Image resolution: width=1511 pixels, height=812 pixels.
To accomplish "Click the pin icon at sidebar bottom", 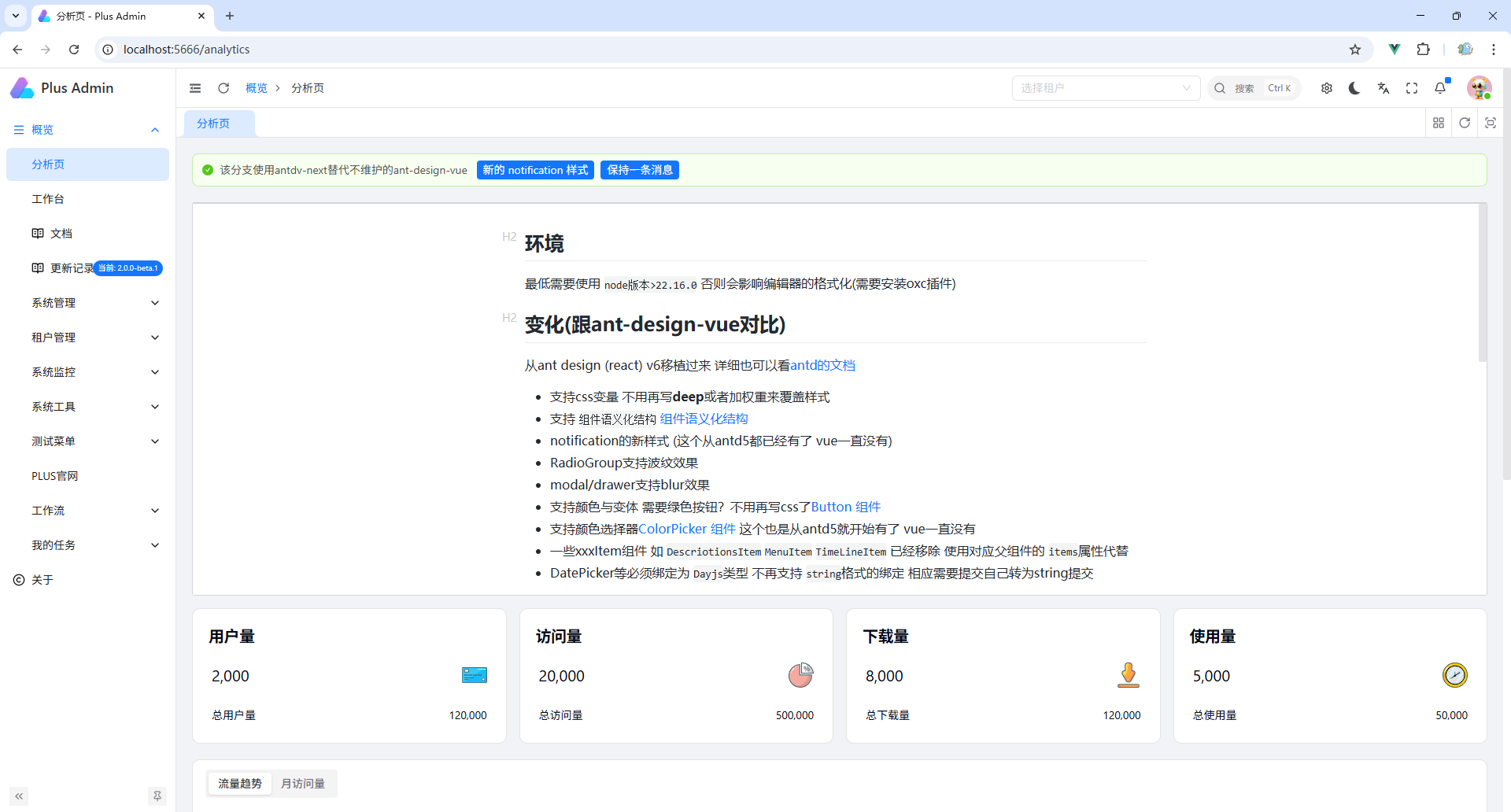I will [157, 796].
